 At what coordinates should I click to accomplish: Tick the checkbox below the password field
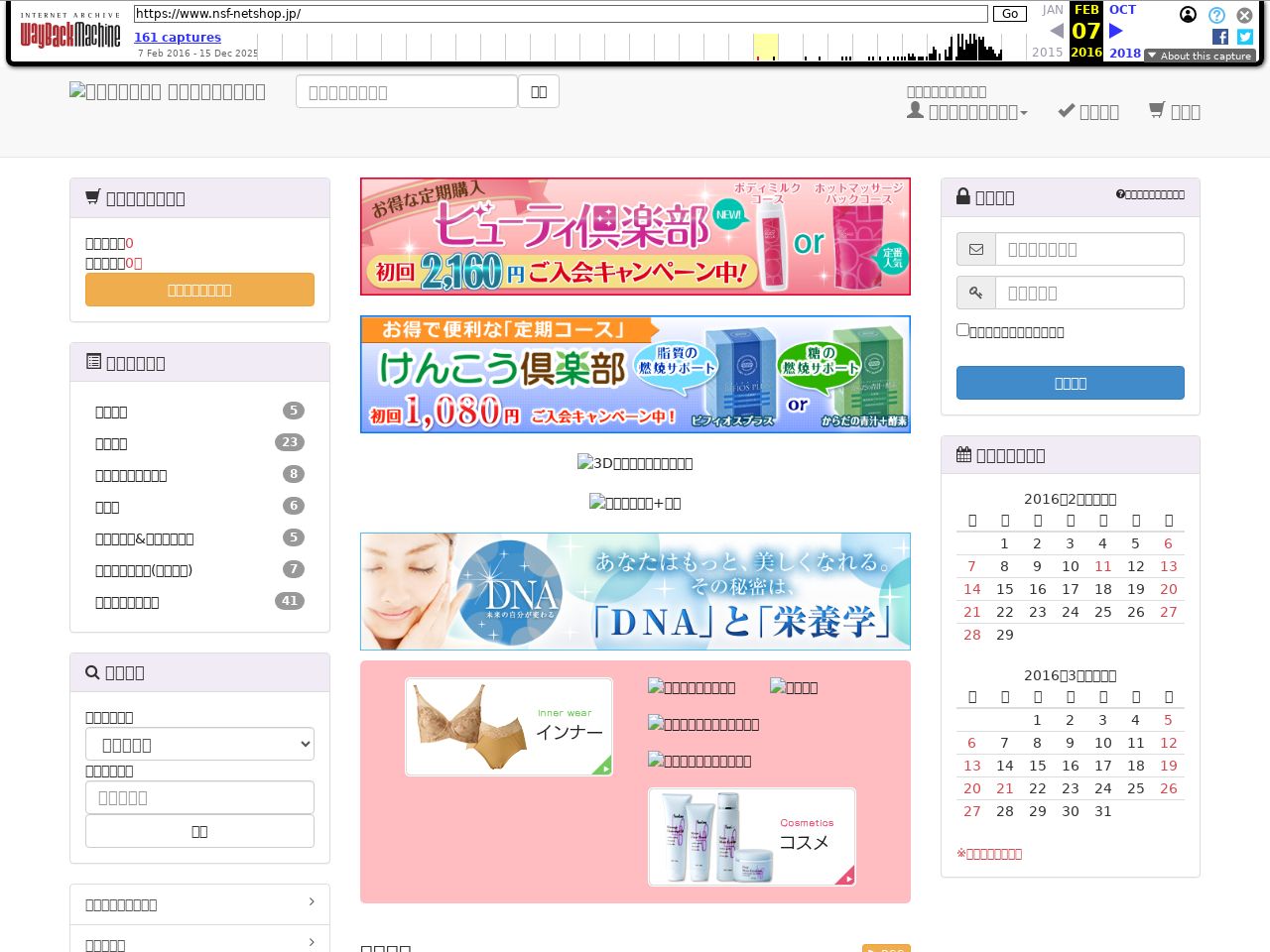click(x=962, y=329)
